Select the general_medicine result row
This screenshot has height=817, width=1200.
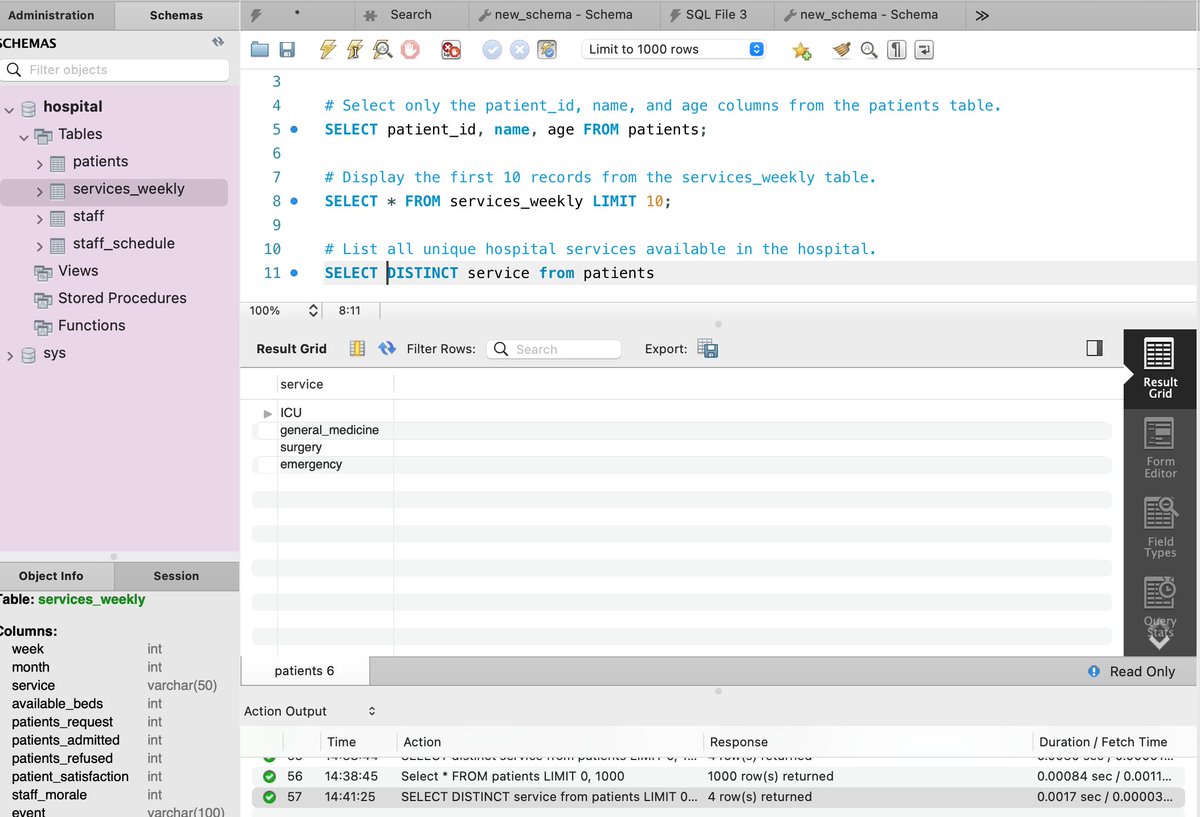pyautogui.click(x=681, y=430)
